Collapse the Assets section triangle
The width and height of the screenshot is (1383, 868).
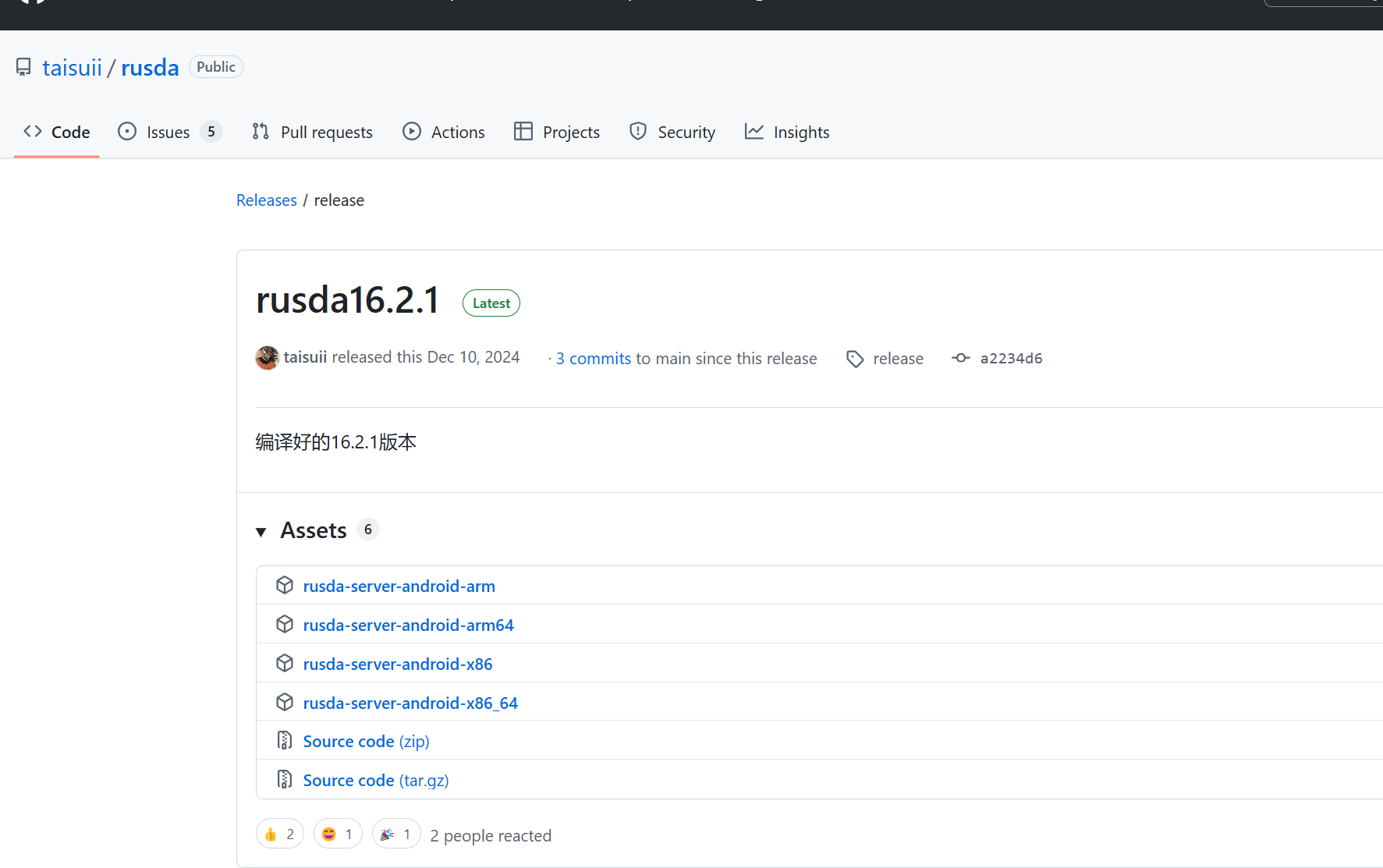click(261, 532)
